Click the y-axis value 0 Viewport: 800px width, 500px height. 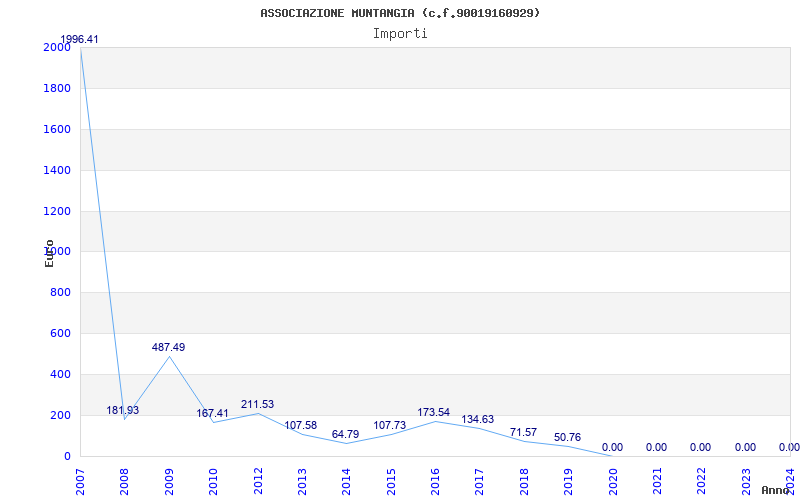point(67,456)
